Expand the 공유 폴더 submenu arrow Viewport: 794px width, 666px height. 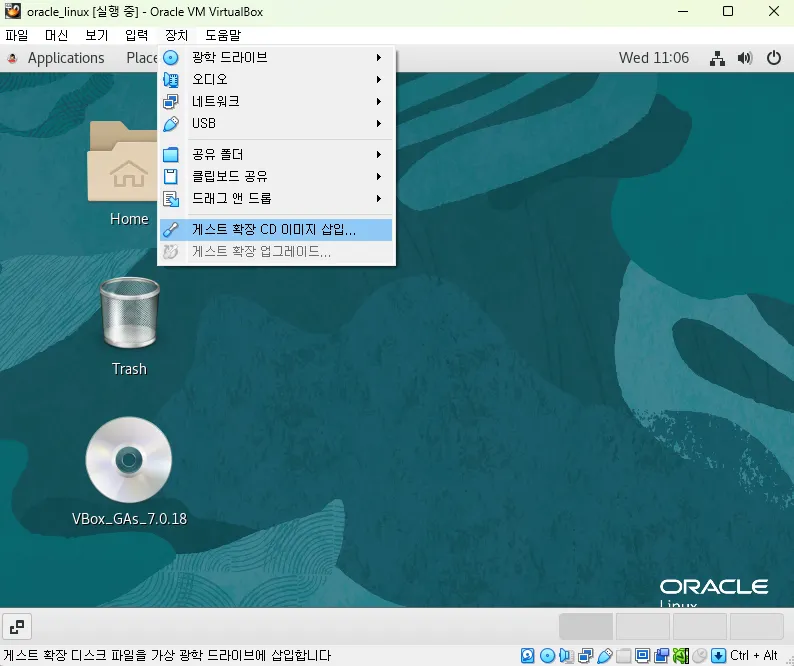[379, 154]
